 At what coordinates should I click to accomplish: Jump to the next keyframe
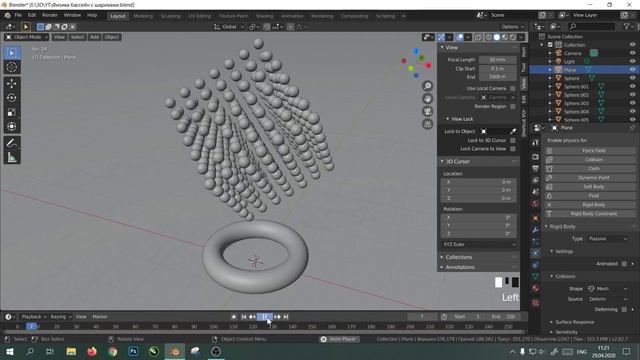click(x=278, y=317)
